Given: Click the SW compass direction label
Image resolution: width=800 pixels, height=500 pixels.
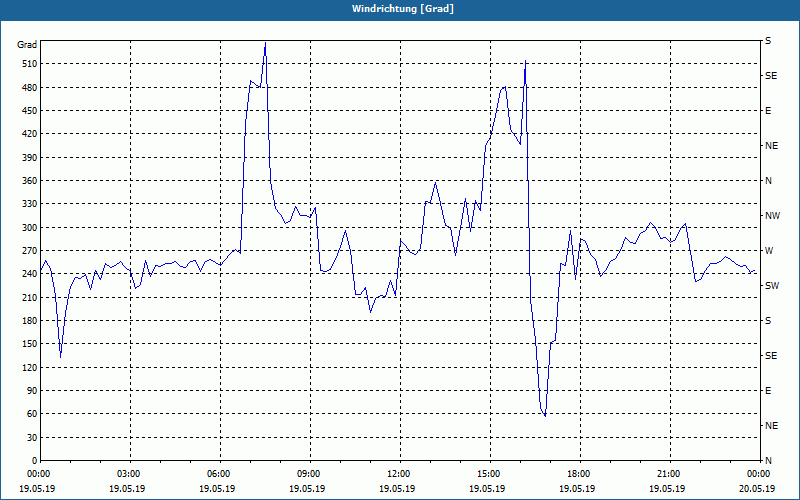Looking at the screenshot, I should pos(772,286).
